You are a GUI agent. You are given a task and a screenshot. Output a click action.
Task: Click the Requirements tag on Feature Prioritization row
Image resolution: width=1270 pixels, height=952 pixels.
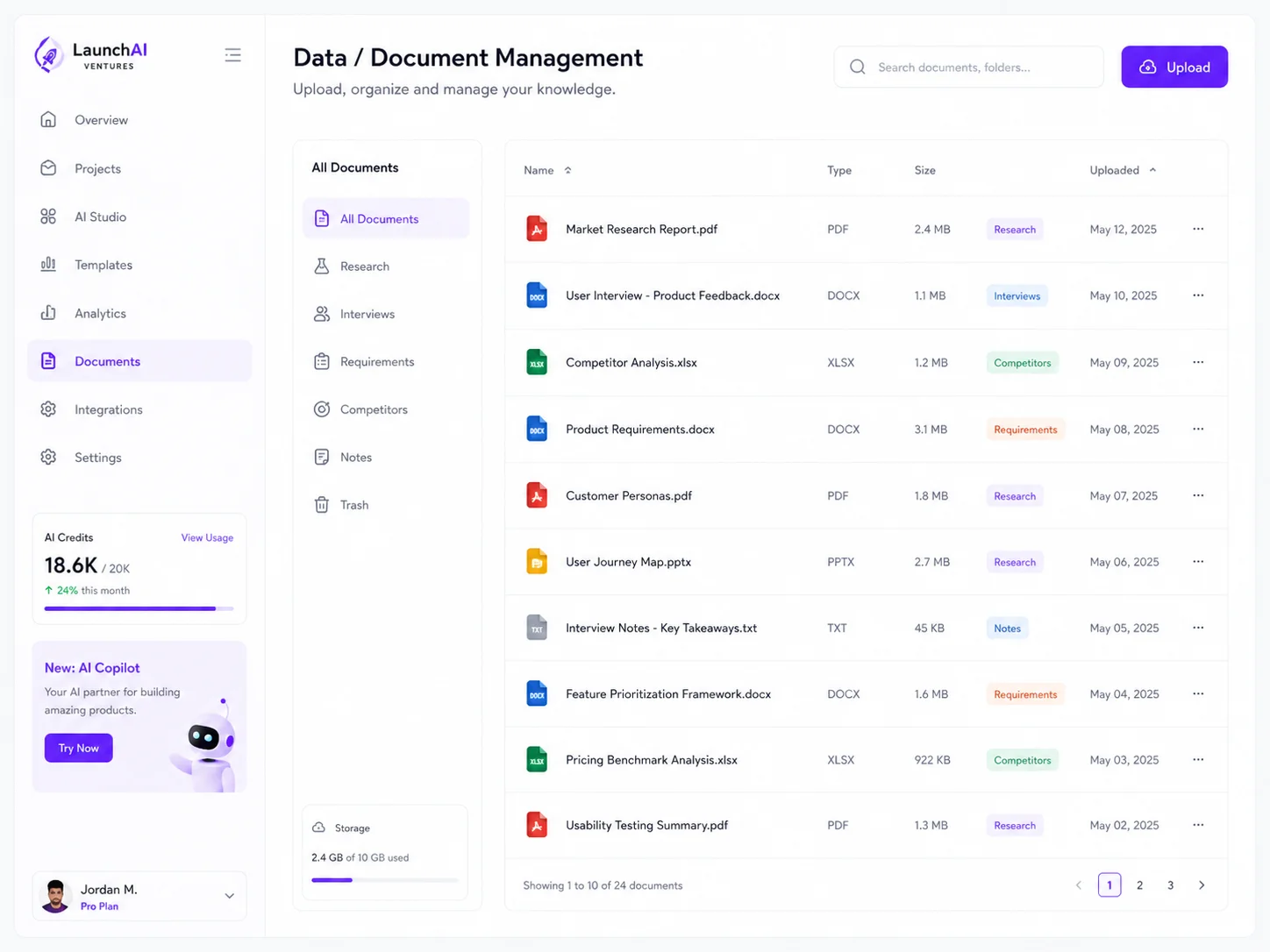pyautogui.click(x=1025, y=694)
